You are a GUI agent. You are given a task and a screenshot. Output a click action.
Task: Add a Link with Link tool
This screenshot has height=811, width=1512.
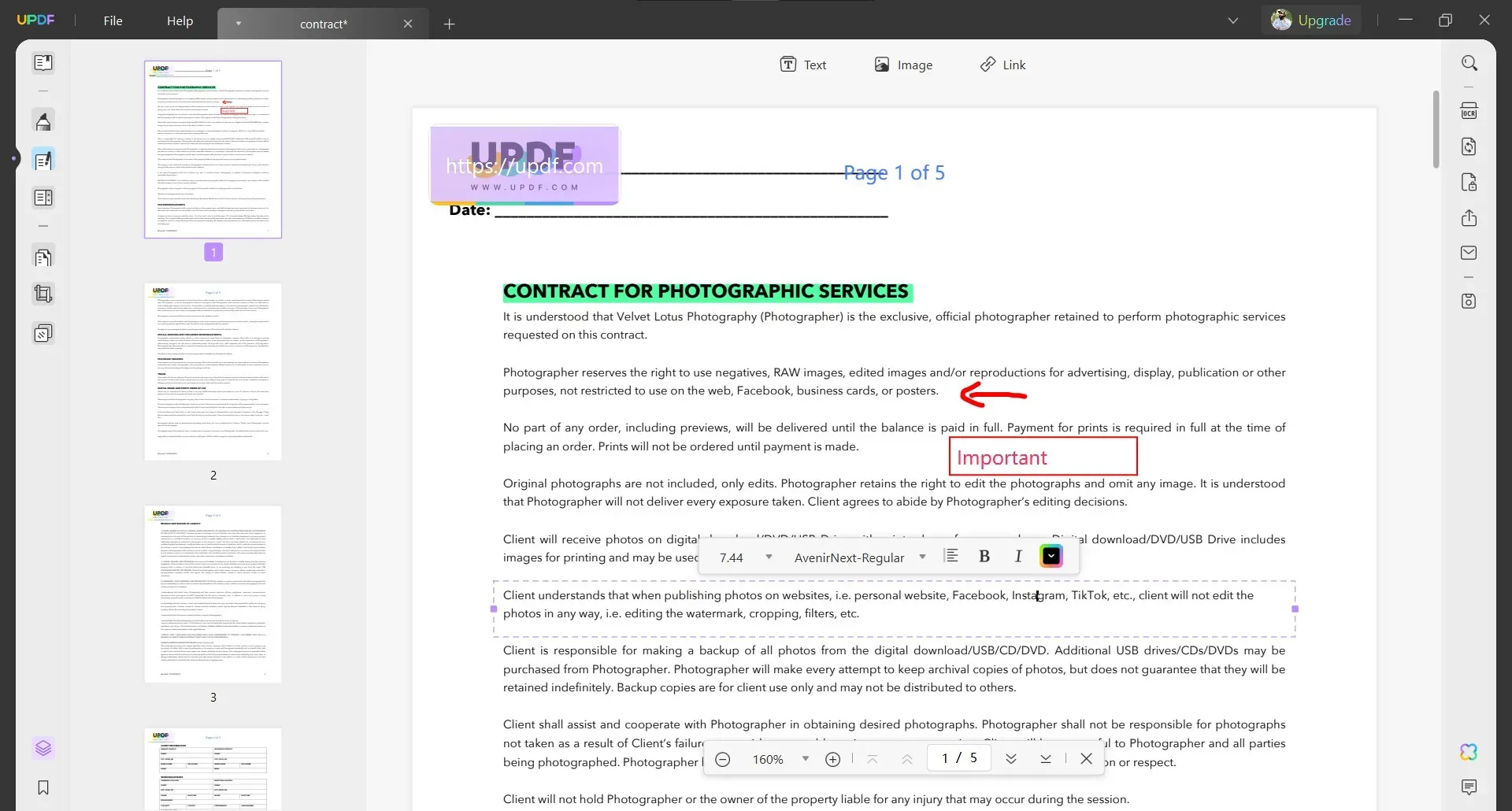[1002, 65]
